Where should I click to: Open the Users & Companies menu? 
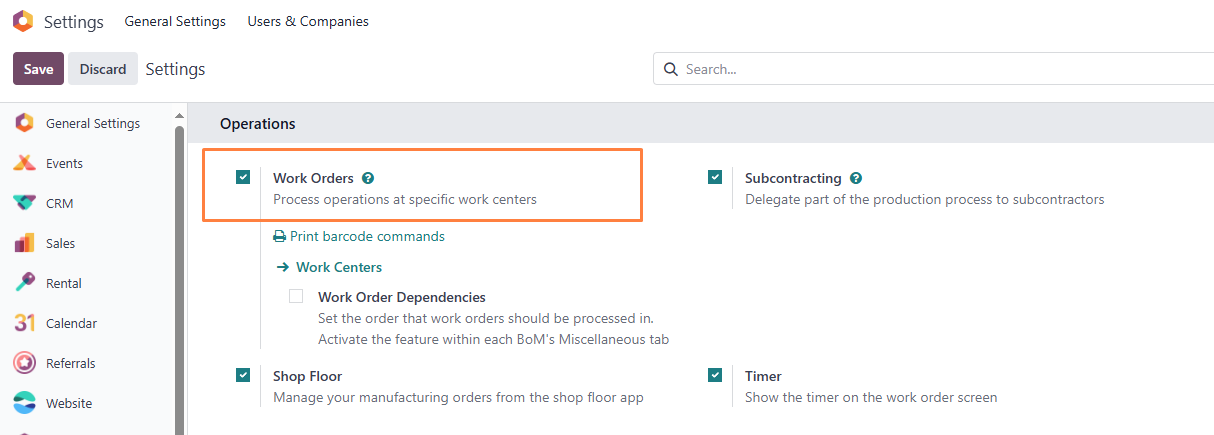point(308,21)
